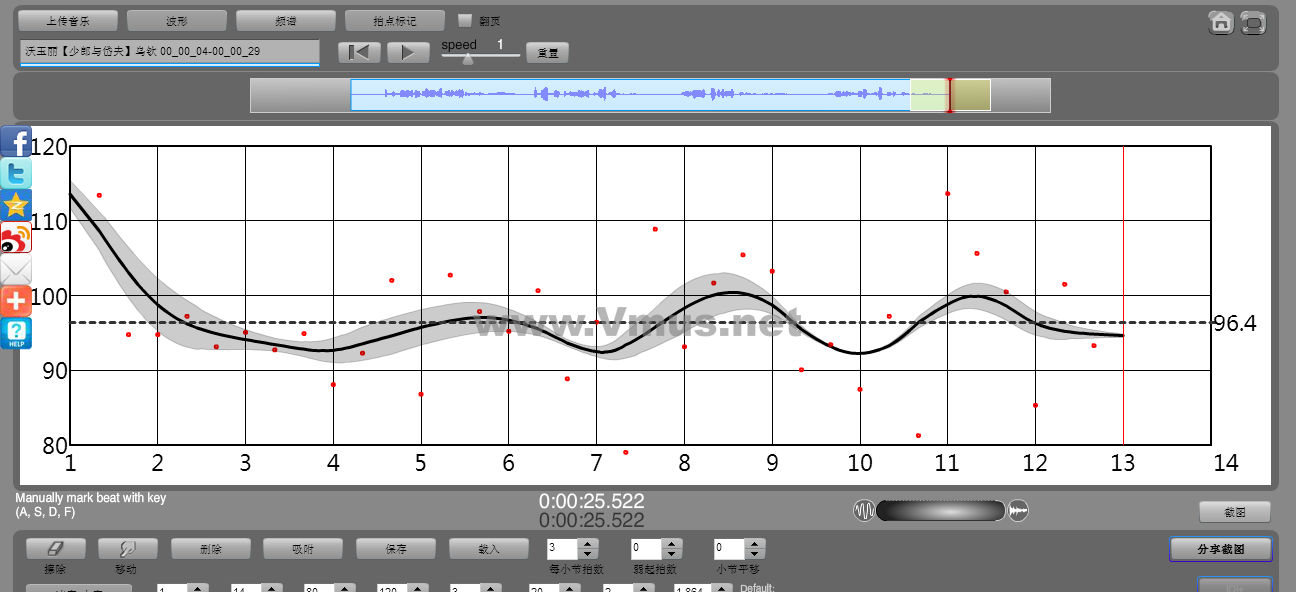Click the 小节平移 bar offset field
This screenshot has height=592, width=1296.
click(x=731, y=549)
